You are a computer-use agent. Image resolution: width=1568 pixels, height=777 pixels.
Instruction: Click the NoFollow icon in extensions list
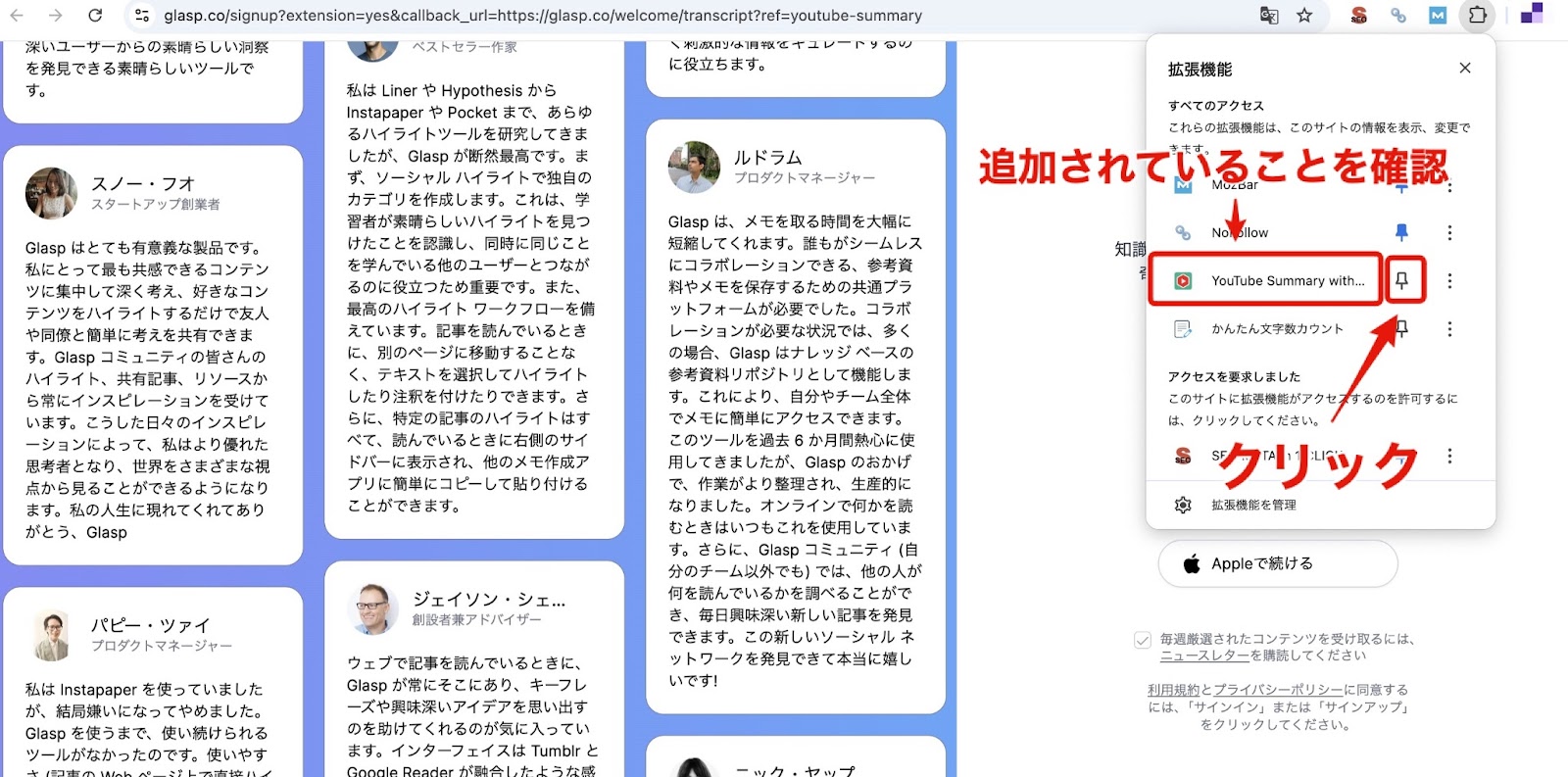point(1183,233)
